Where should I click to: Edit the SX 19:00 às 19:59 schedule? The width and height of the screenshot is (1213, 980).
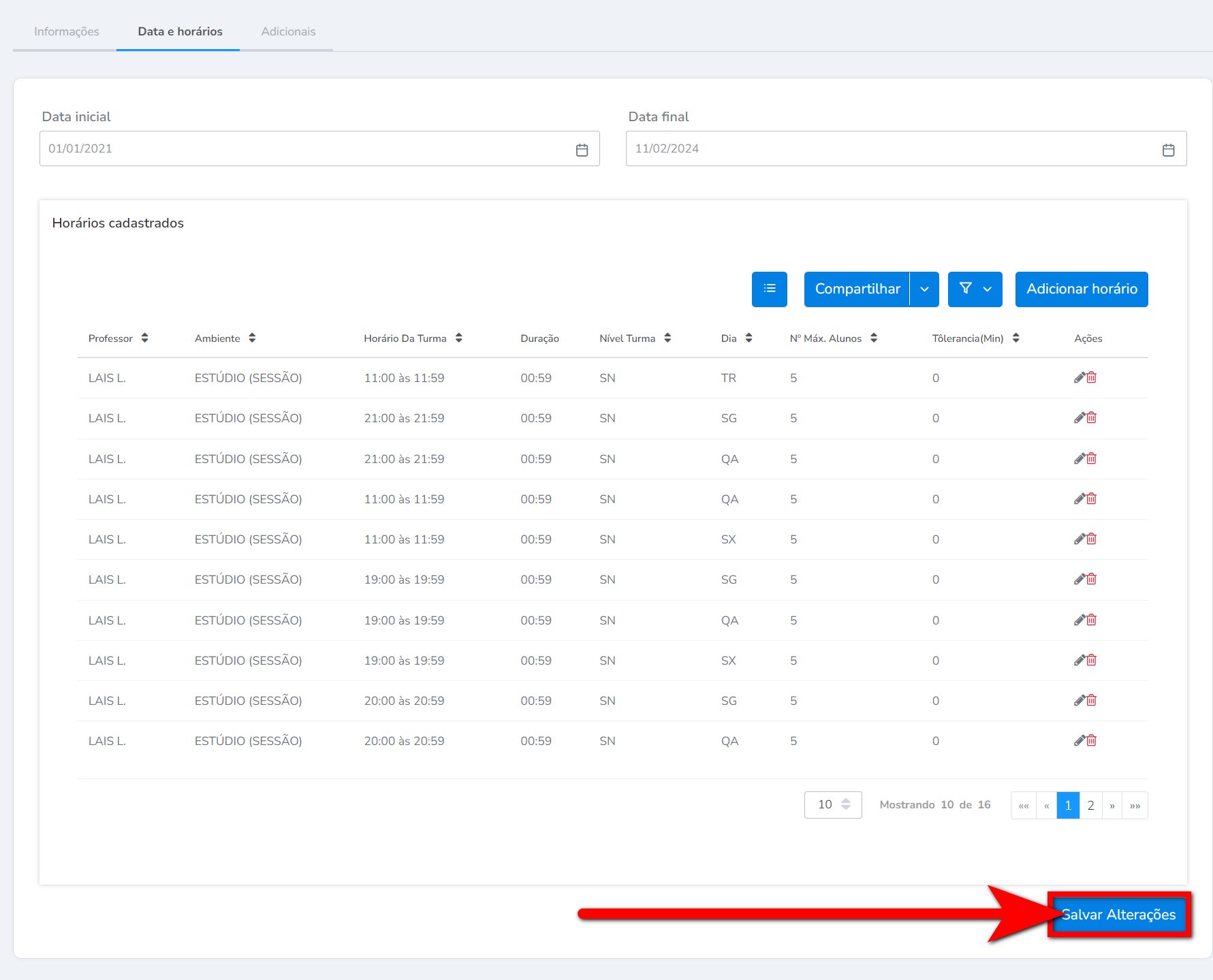pyautogui.click(x=1080, y=660)
